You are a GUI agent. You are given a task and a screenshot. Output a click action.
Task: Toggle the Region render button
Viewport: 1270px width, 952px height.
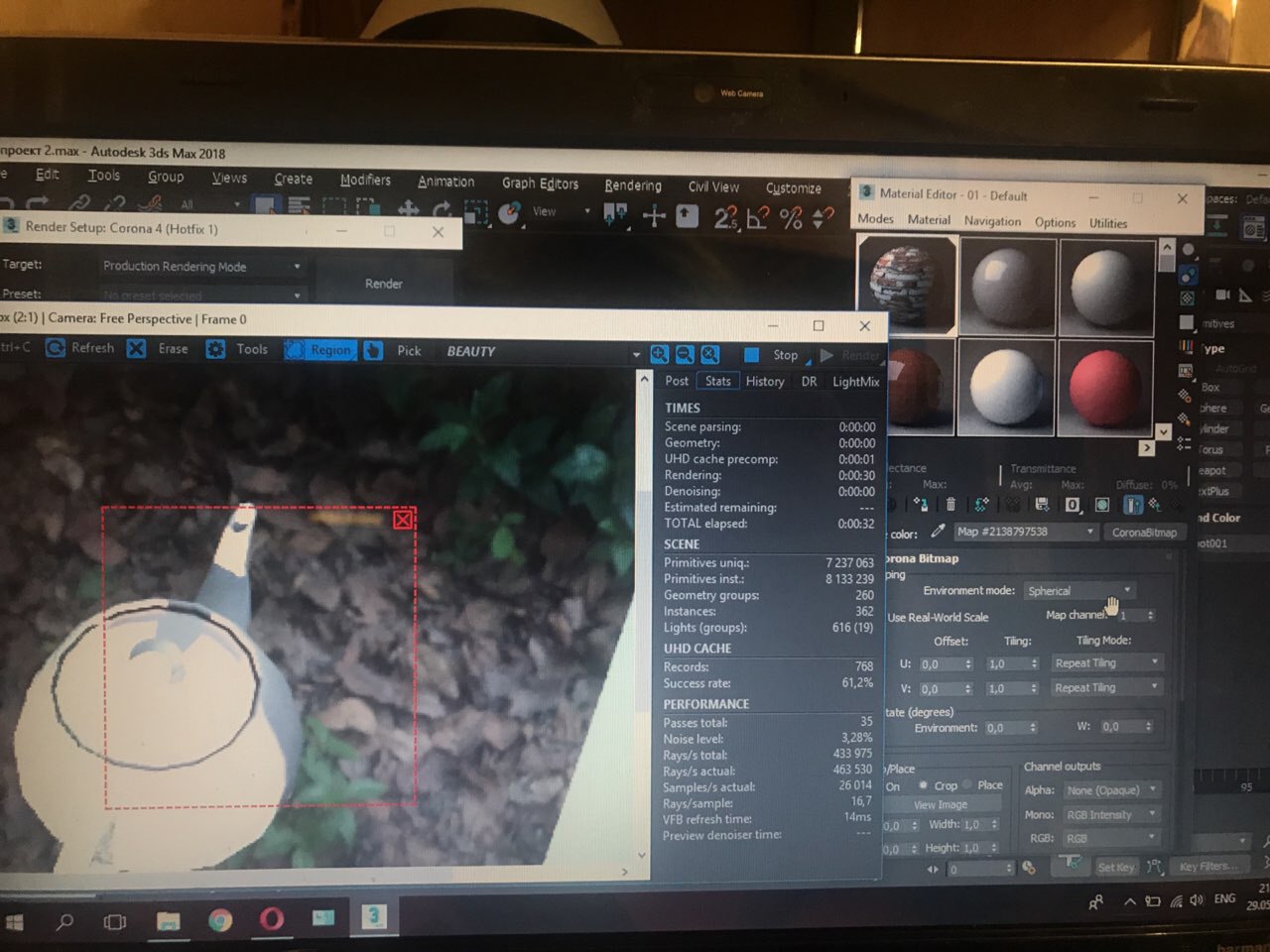click(320, 350)
